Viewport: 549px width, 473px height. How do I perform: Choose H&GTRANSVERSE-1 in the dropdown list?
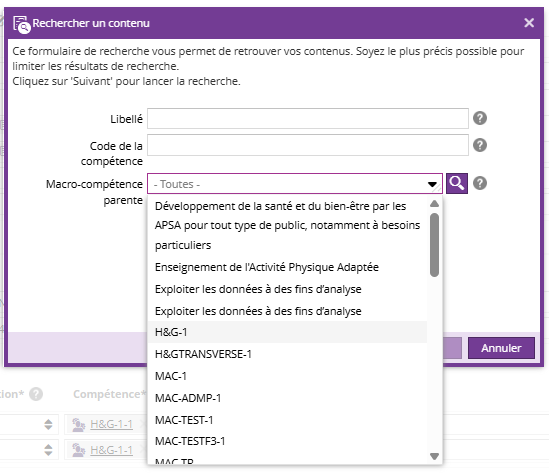[x=287, y=354]
